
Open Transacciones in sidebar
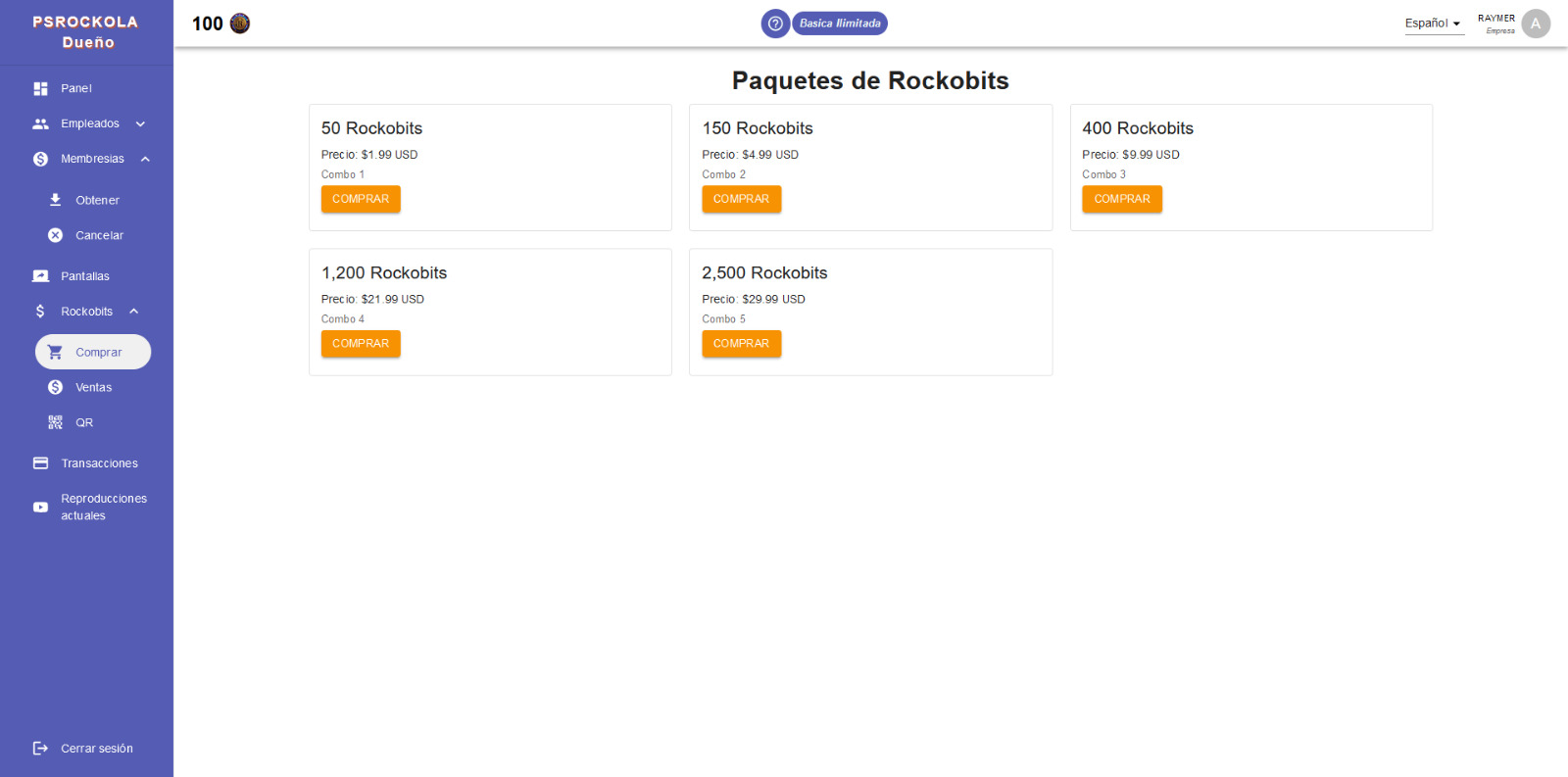[86, 463]
